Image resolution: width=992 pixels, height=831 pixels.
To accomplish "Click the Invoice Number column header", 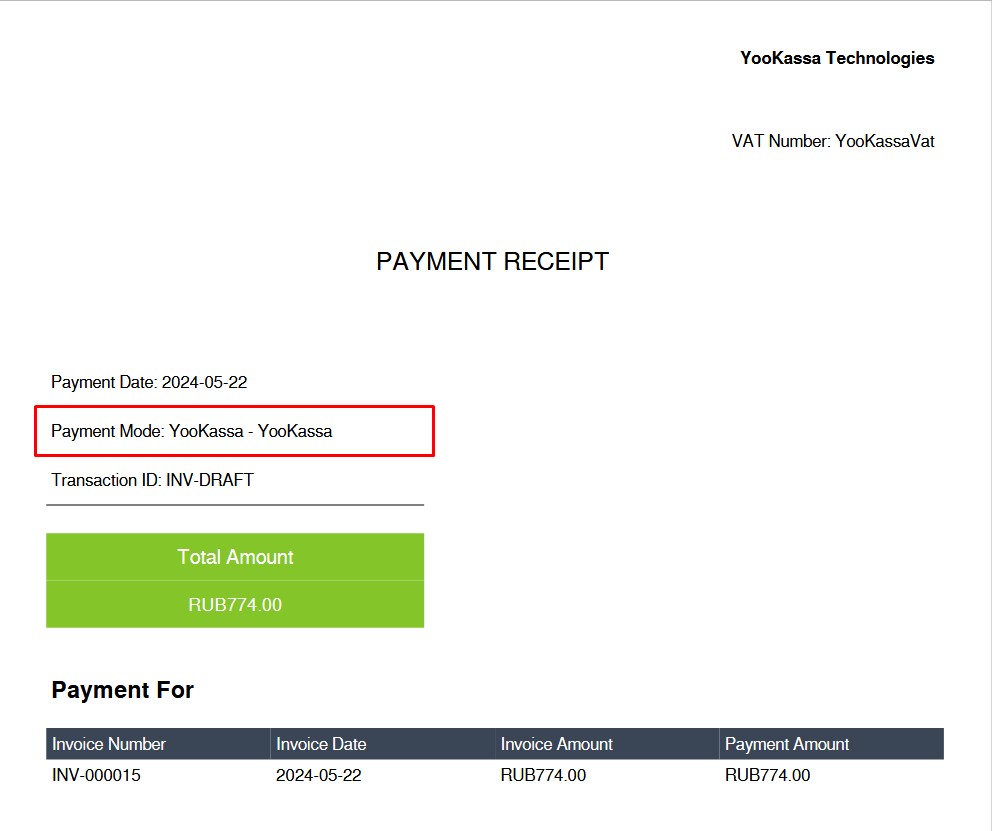I will click(109, 744).
